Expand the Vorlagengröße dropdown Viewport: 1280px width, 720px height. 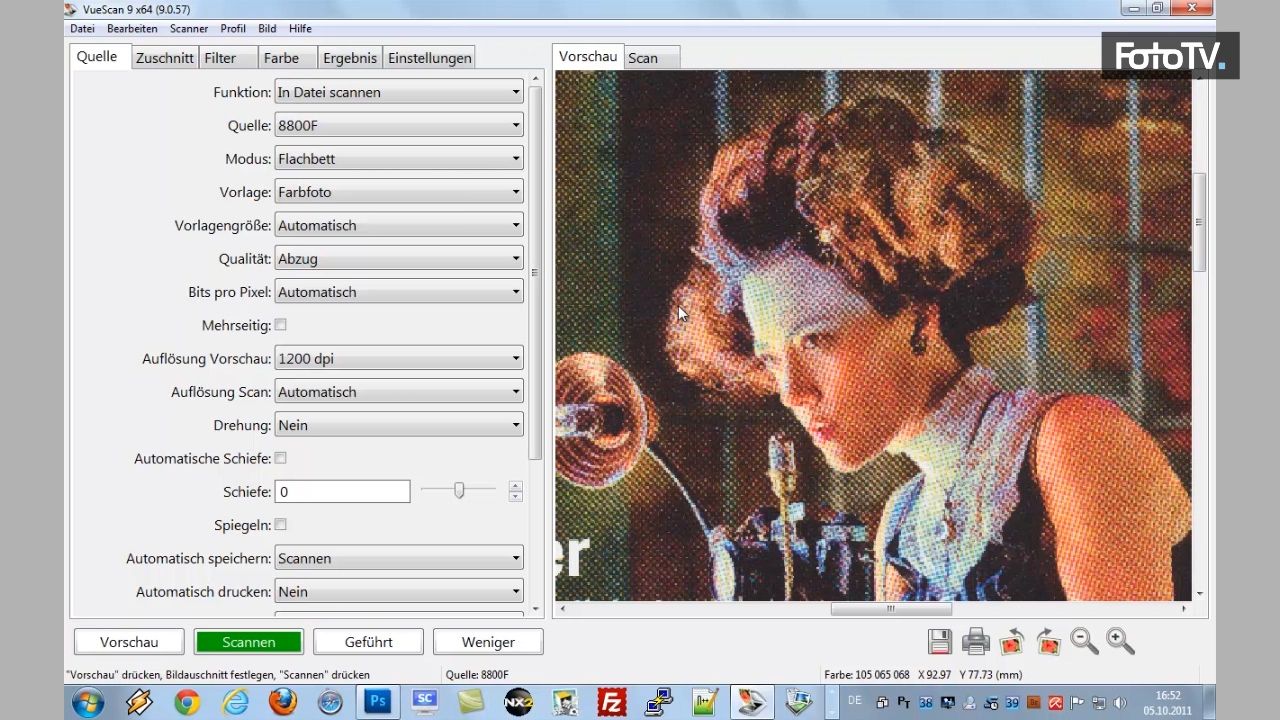tap(399, 225)
